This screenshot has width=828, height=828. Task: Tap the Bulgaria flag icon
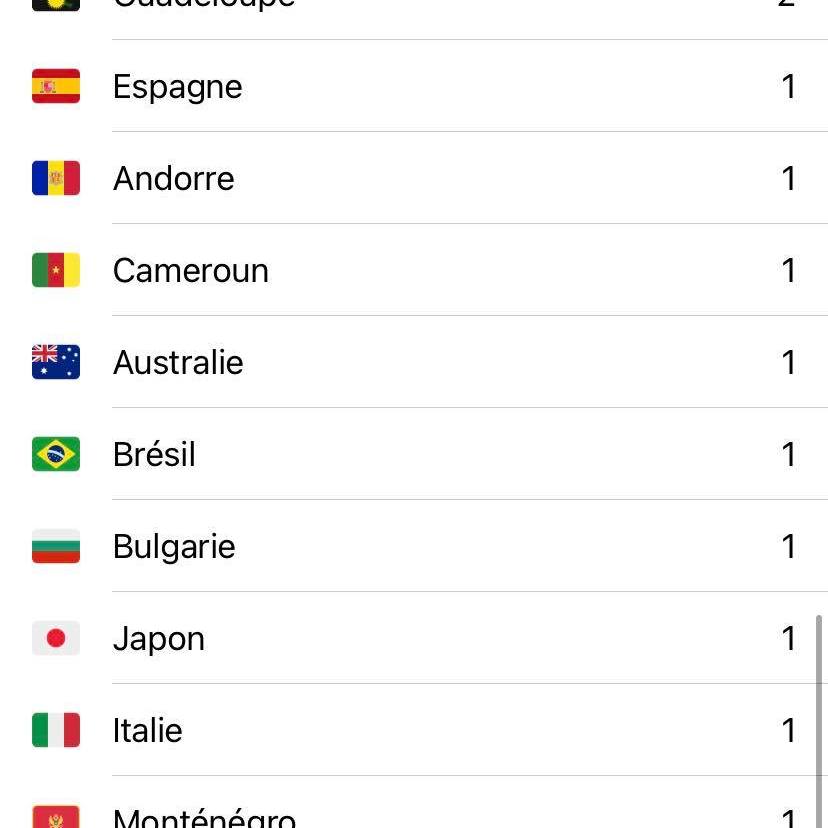tap(56, 547)
